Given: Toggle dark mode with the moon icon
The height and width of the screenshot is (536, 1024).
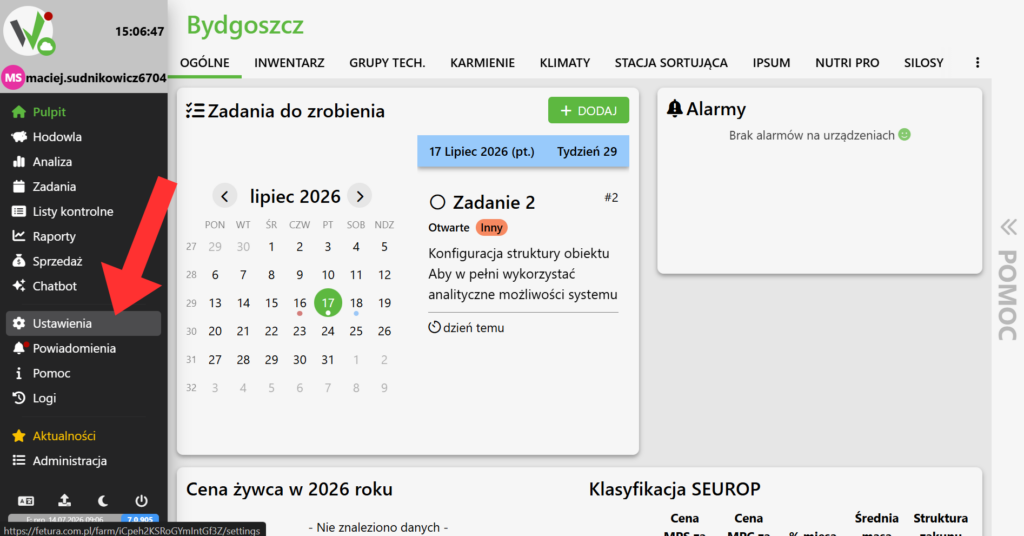Looking at the screenshot, I should 103,501.
